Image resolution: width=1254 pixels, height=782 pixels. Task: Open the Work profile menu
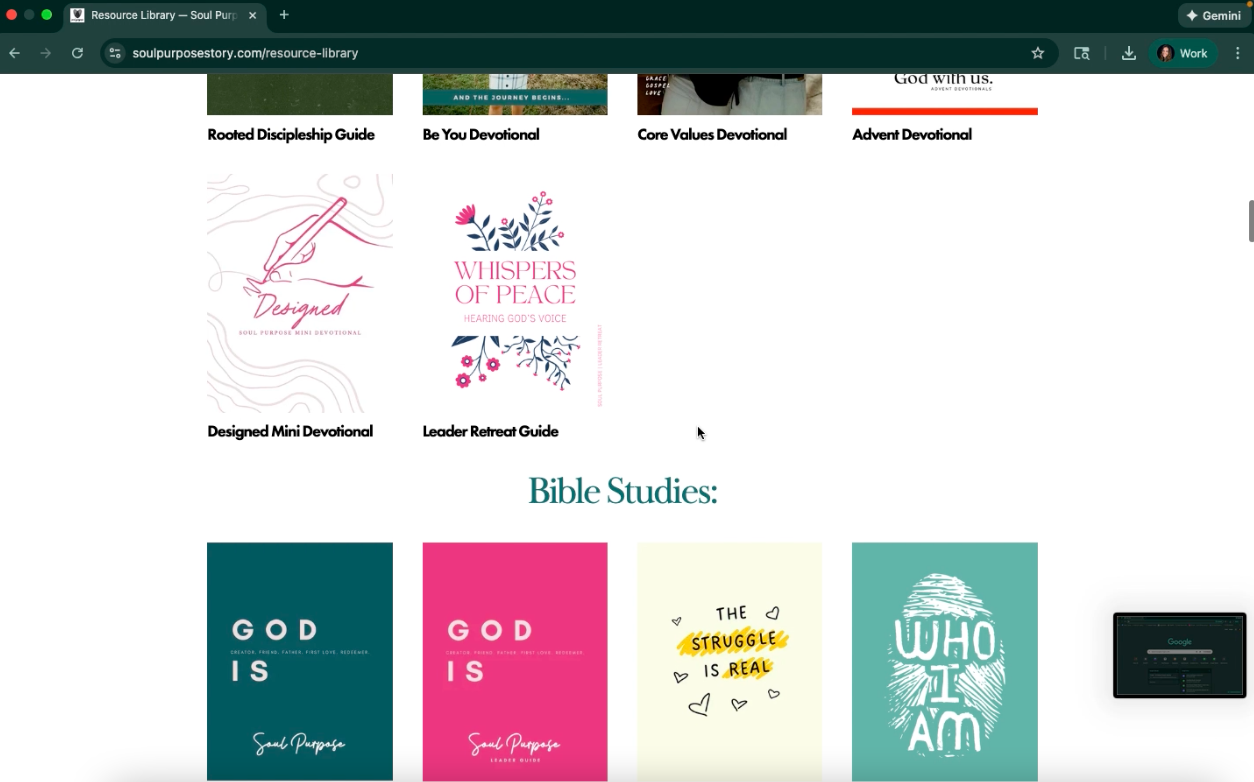point(1183,53)
